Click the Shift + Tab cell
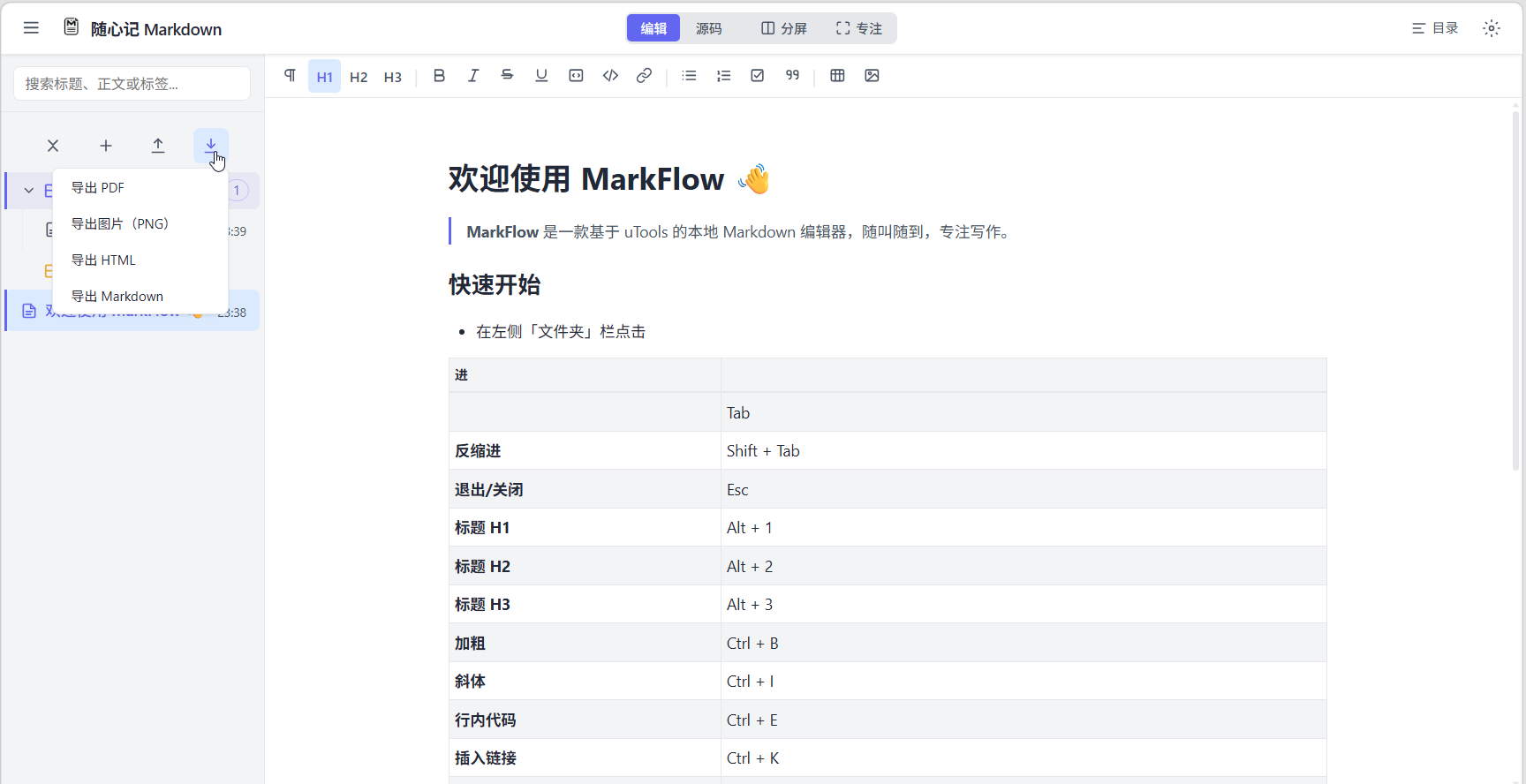 (1024, 451)
